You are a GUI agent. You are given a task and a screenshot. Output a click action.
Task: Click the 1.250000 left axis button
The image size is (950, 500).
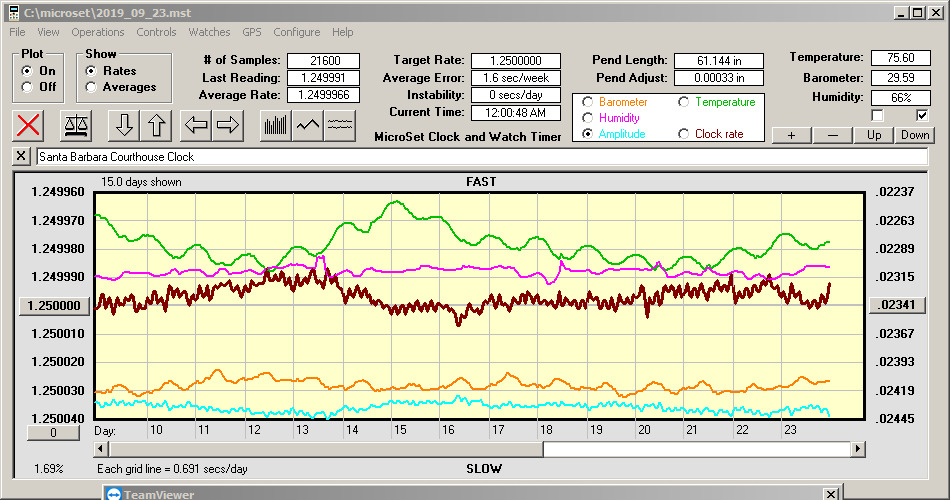pyautogui.click(x=54, y=305)
